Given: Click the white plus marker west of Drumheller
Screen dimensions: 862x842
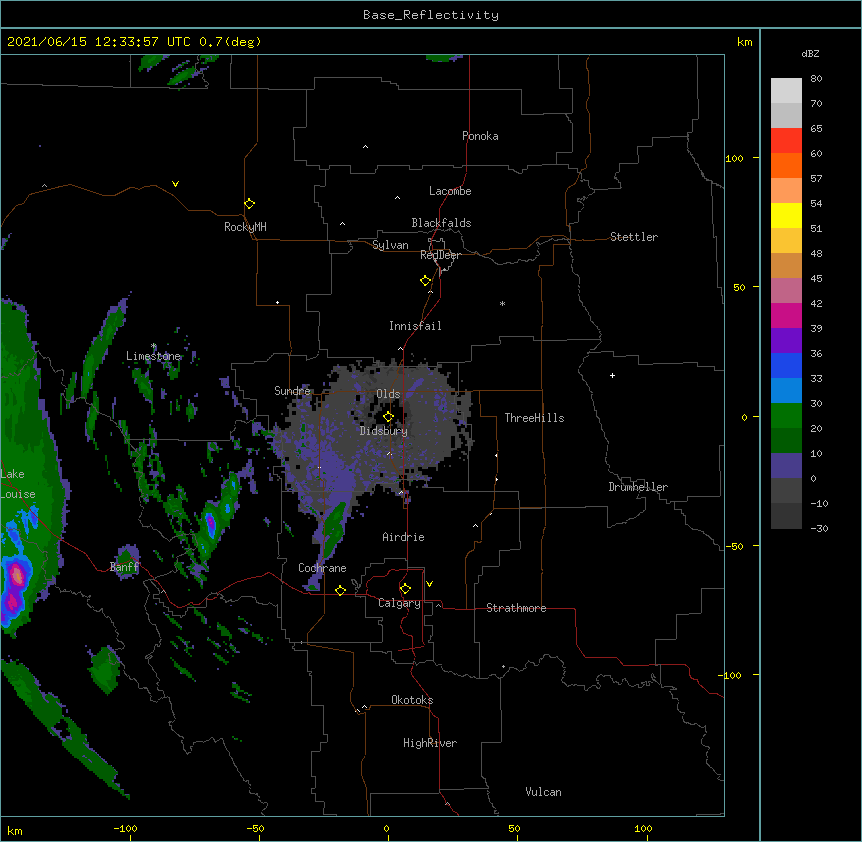Looking at the screenshot, I should 612,375.
